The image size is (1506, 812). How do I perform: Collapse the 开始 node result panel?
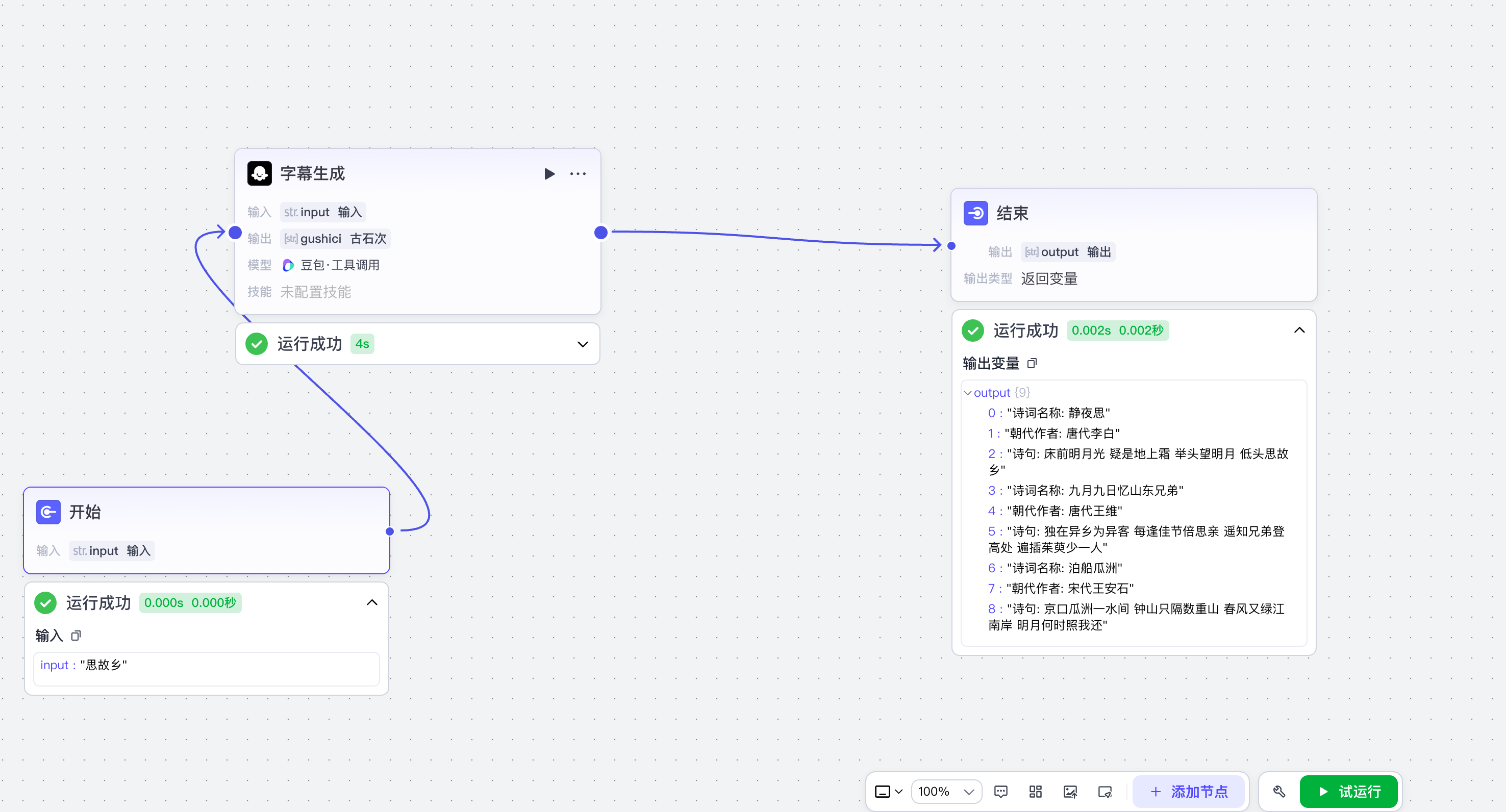tap(372, 603)
